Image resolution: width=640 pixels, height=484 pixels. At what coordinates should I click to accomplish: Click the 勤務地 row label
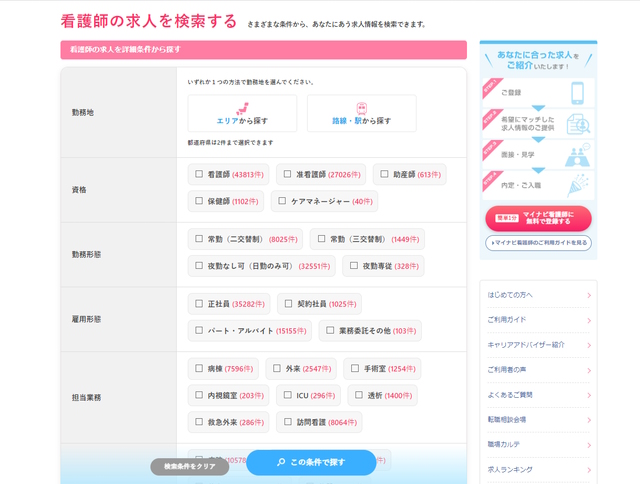tap(83, 113)
